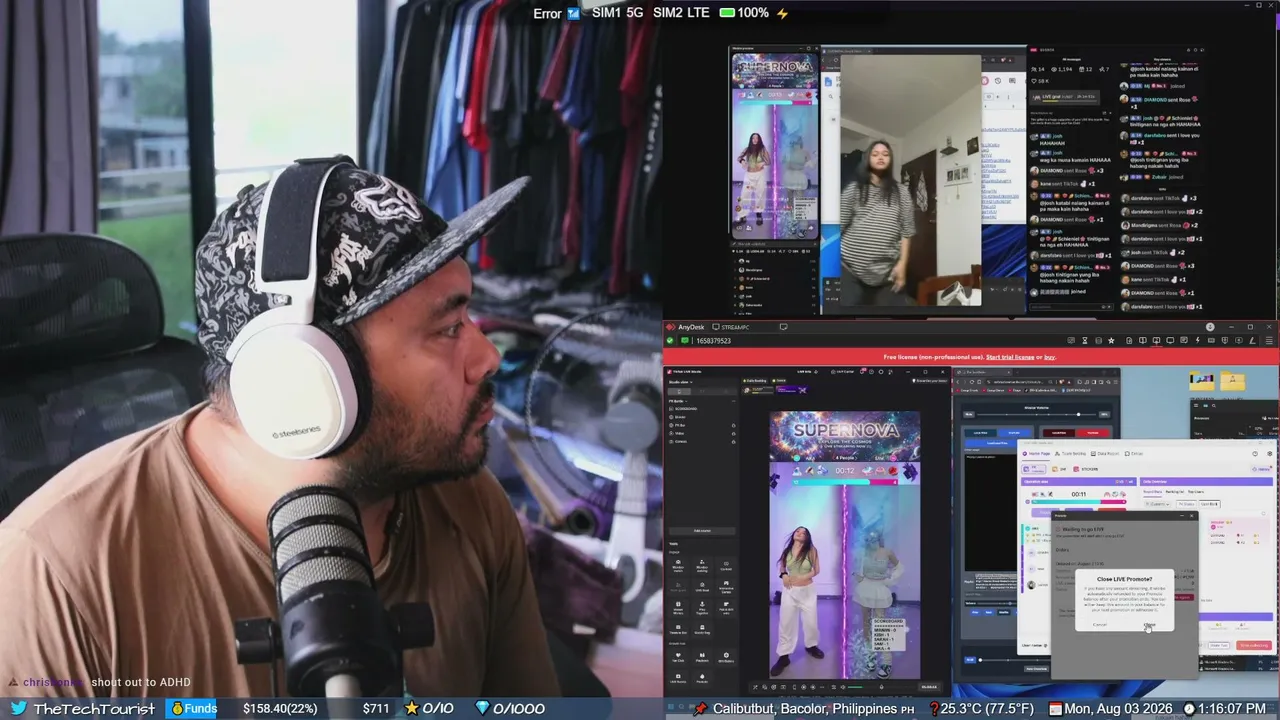
Task: Cancel the Close LIVE Promote dialog
Action: coord(1100,625)
